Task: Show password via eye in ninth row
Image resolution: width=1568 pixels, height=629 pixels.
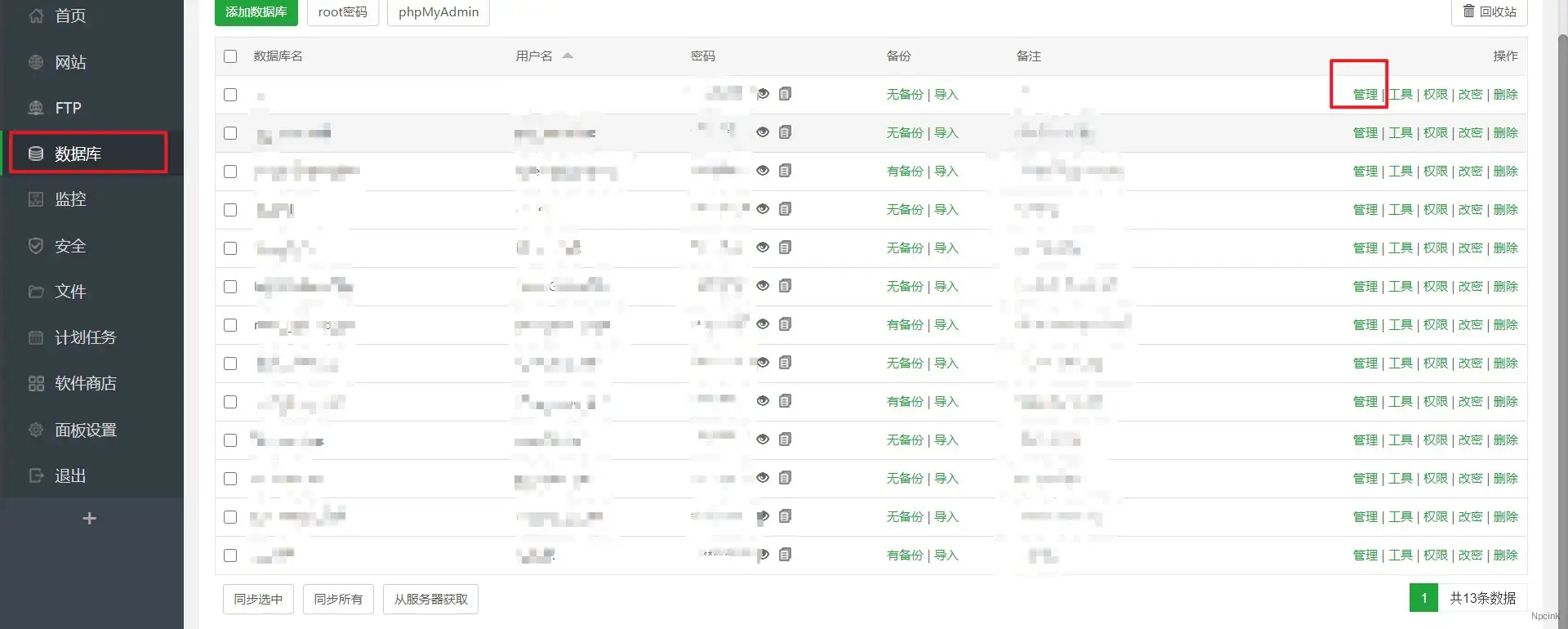Action: pyautogui.click(x=763, y=401)
